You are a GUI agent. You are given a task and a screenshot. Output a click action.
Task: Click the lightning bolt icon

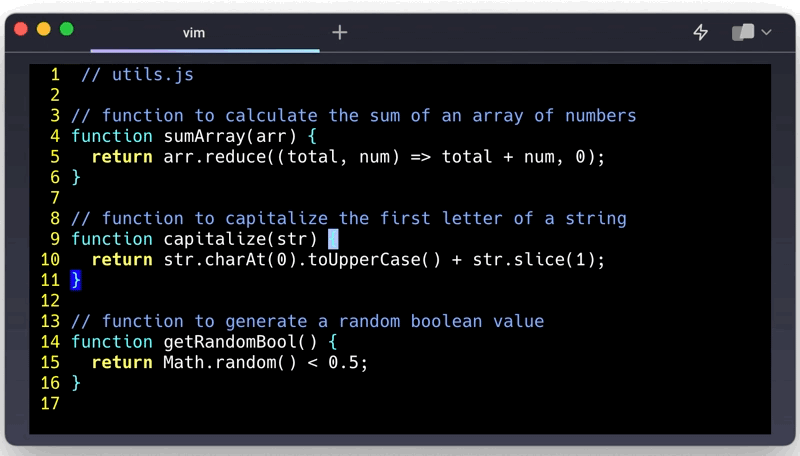click(701, 32)
